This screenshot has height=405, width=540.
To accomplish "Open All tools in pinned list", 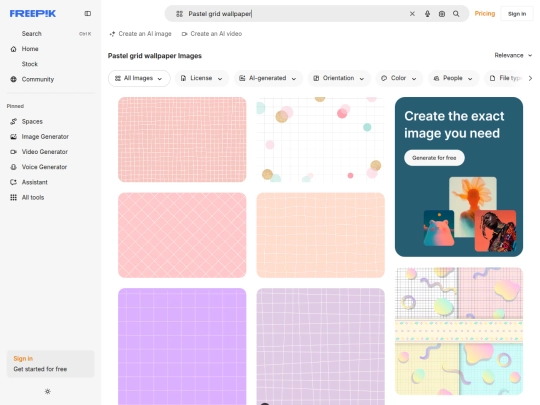I will click(x=33, y=197).
